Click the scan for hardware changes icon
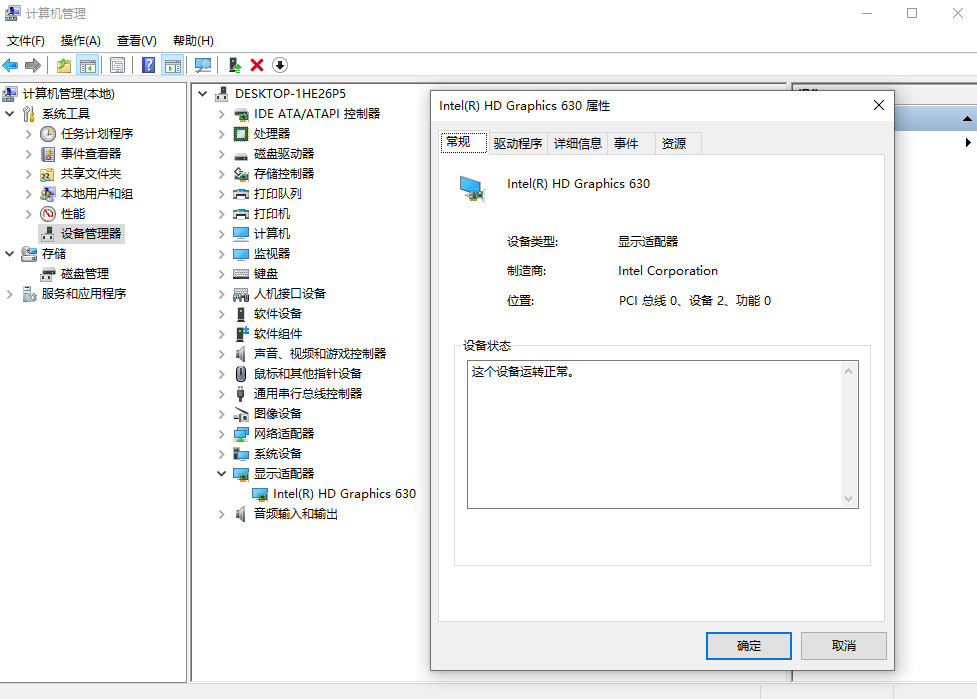 [203, 65]
